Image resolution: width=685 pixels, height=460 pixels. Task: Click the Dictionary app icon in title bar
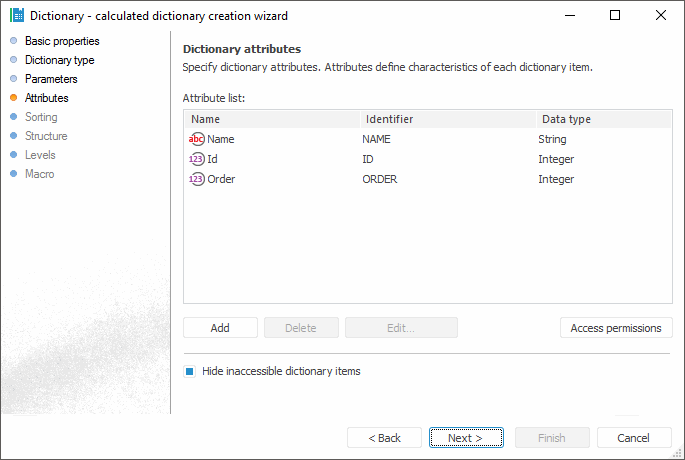point(17,15)
